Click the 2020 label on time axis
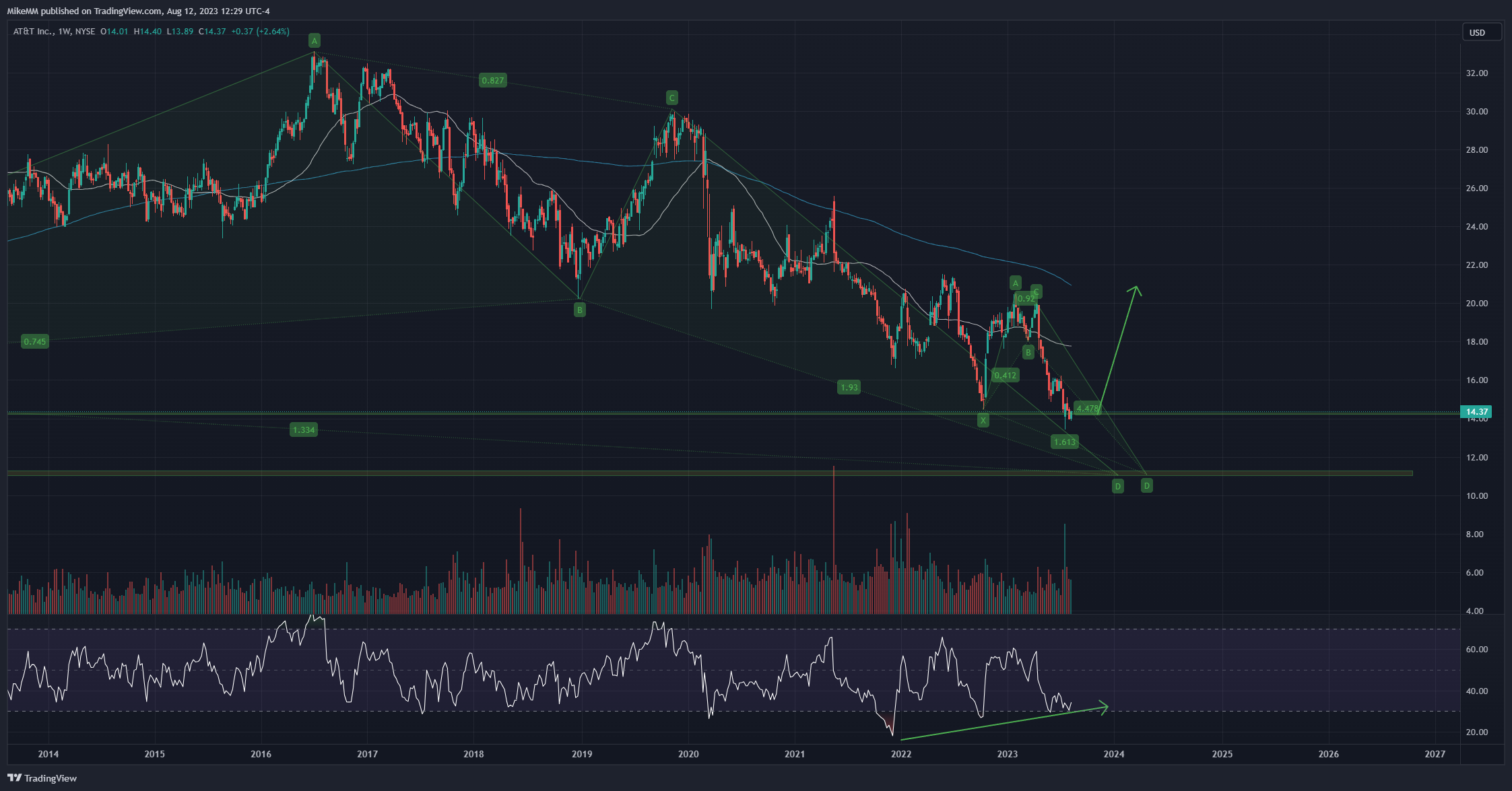This screenshot has height=791, width=1512. click(x=688, y=754)
